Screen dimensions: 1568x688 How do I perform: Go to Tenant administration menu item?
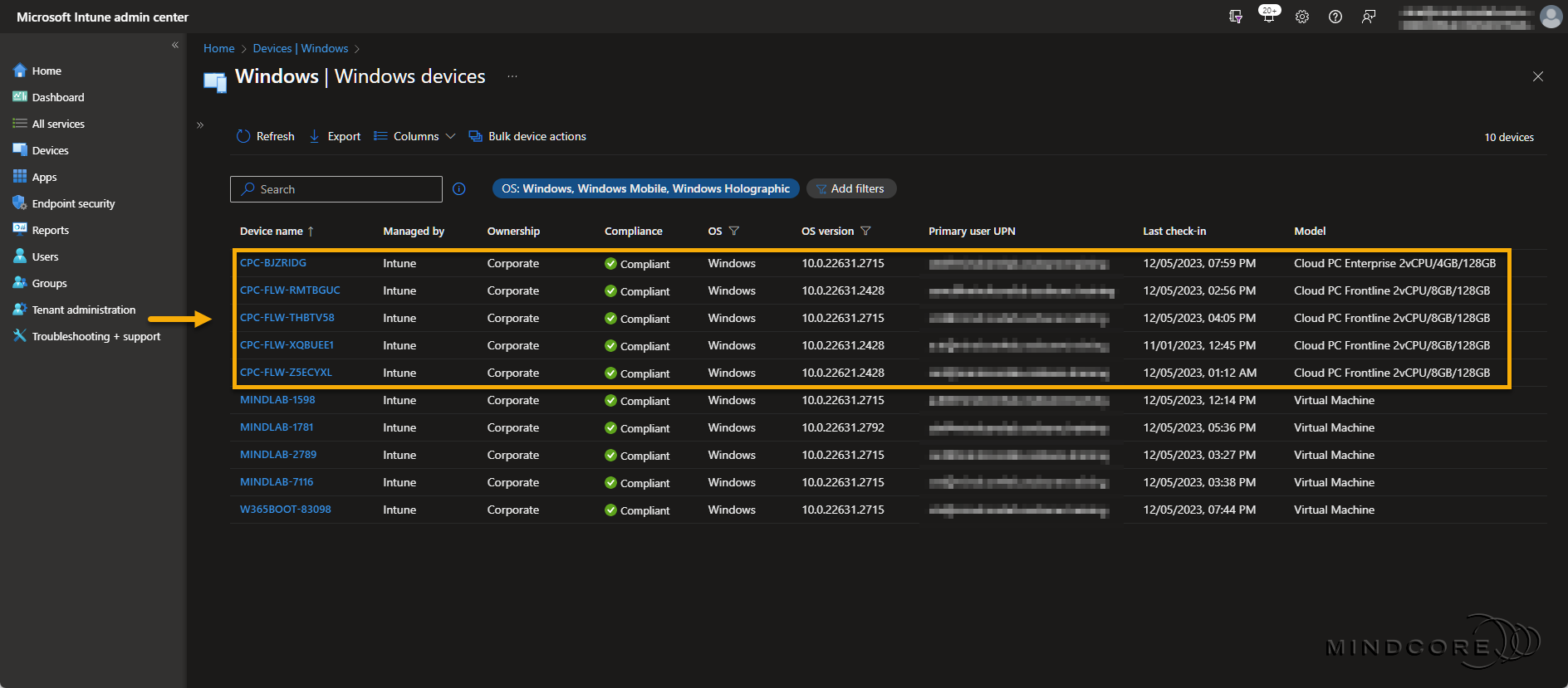tap(83, 310)
